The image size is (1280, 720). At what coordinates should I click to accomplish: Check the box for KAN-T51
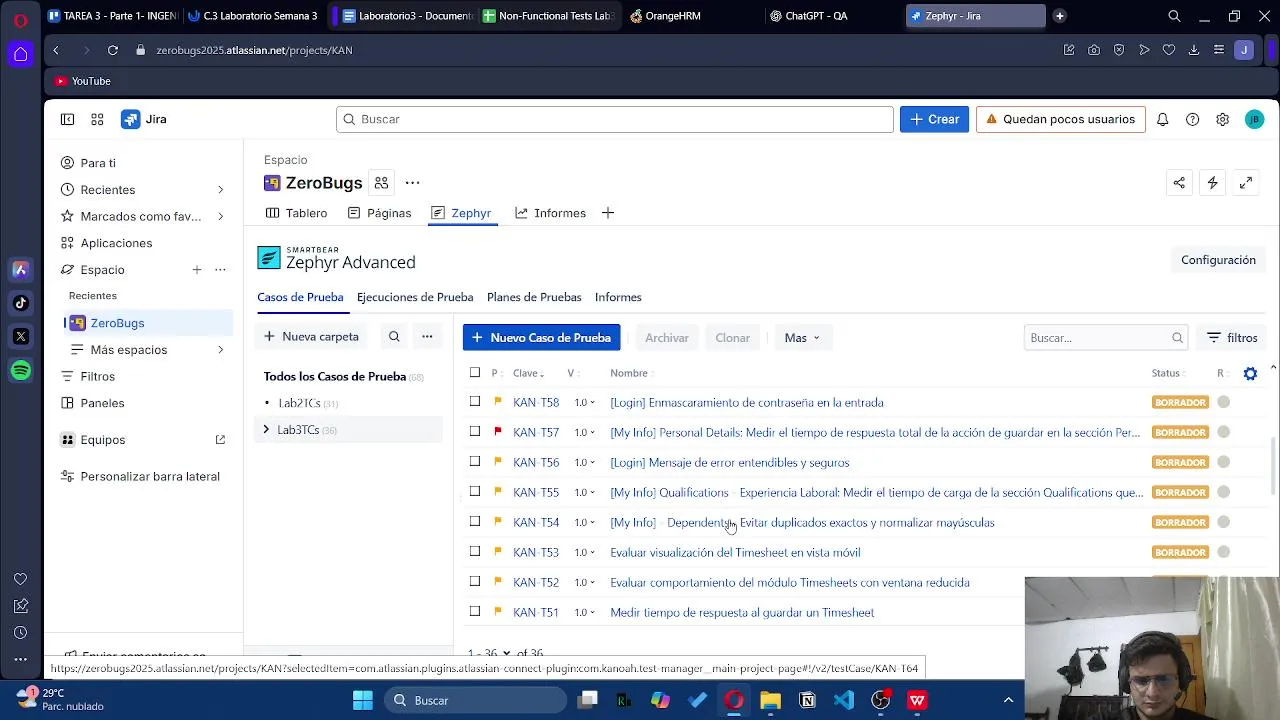[475, 612]
